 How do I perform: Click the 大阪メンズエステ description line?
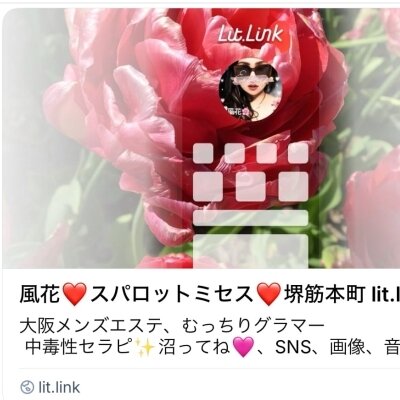click(x=172, y=328)
